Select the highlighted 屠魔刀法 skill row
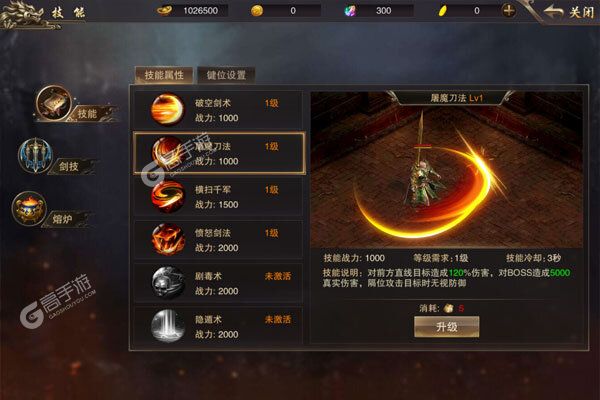600x400 pixels. point(219,153)
